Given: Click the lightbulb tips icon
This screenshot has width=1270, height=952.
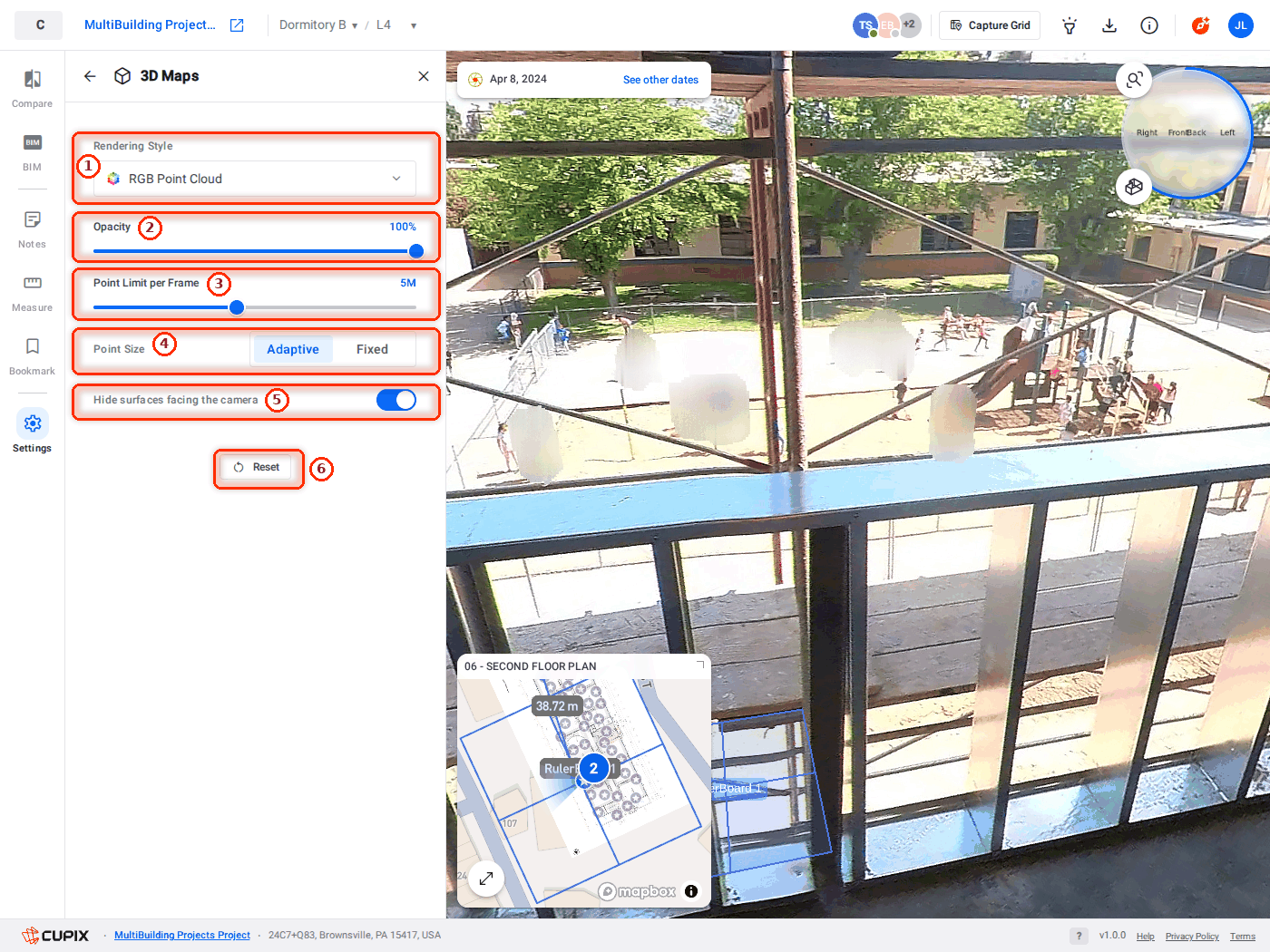Looking at the screenshot, I should tap(1070, 25).
